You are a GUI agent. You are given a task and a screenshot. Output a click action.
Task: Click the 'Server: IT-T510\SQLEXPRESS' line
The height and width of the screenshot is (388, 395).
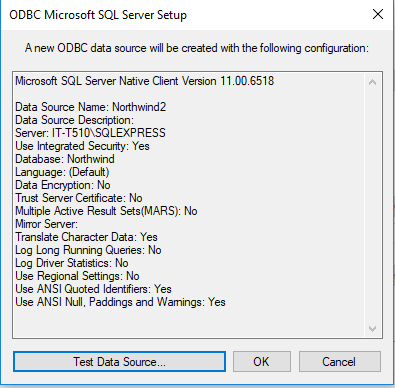click(x=90, y=133)
